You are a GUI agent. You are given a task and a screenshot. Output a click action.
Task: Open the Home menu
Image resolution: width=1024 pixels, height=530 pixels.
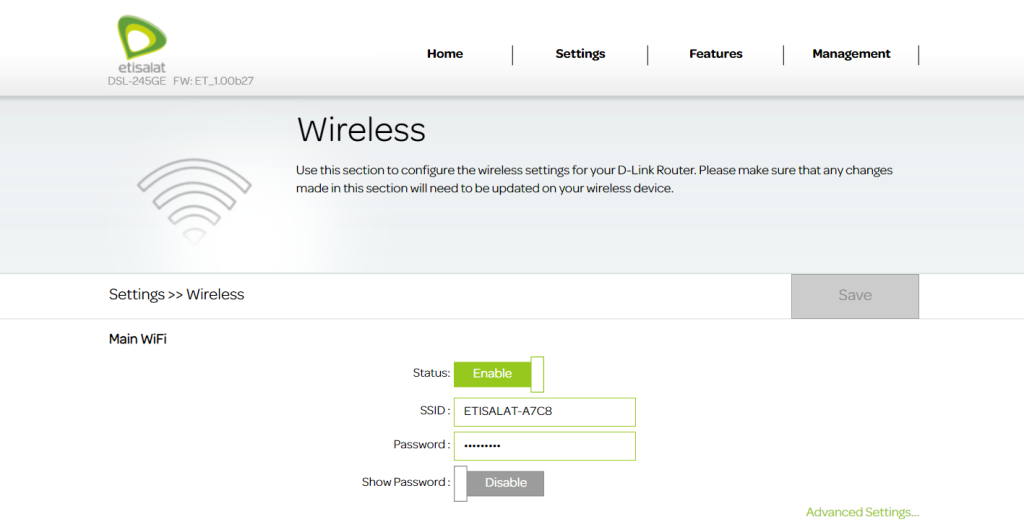coord(445,54)
